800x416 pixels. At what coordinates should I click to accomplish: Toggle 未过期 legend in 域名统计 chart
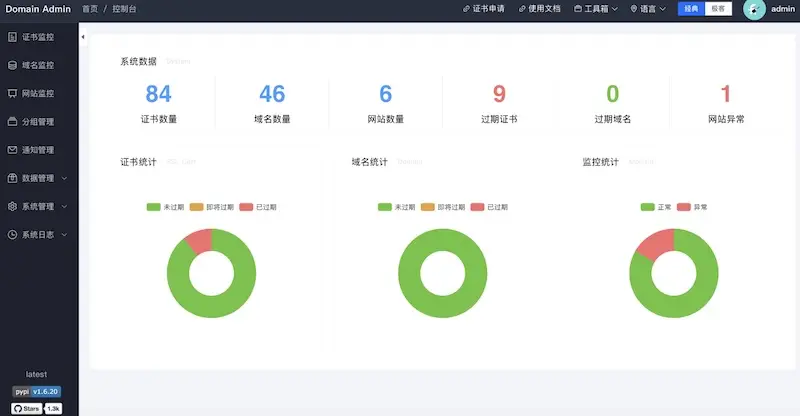(x=396, y=207)
